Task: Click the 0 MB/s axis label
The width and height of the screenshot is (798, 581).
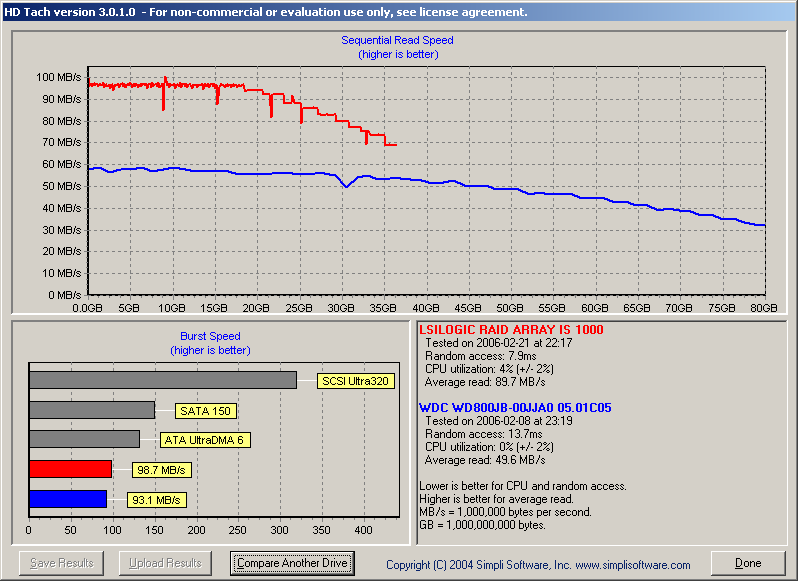Action: (x=65, y=295)
